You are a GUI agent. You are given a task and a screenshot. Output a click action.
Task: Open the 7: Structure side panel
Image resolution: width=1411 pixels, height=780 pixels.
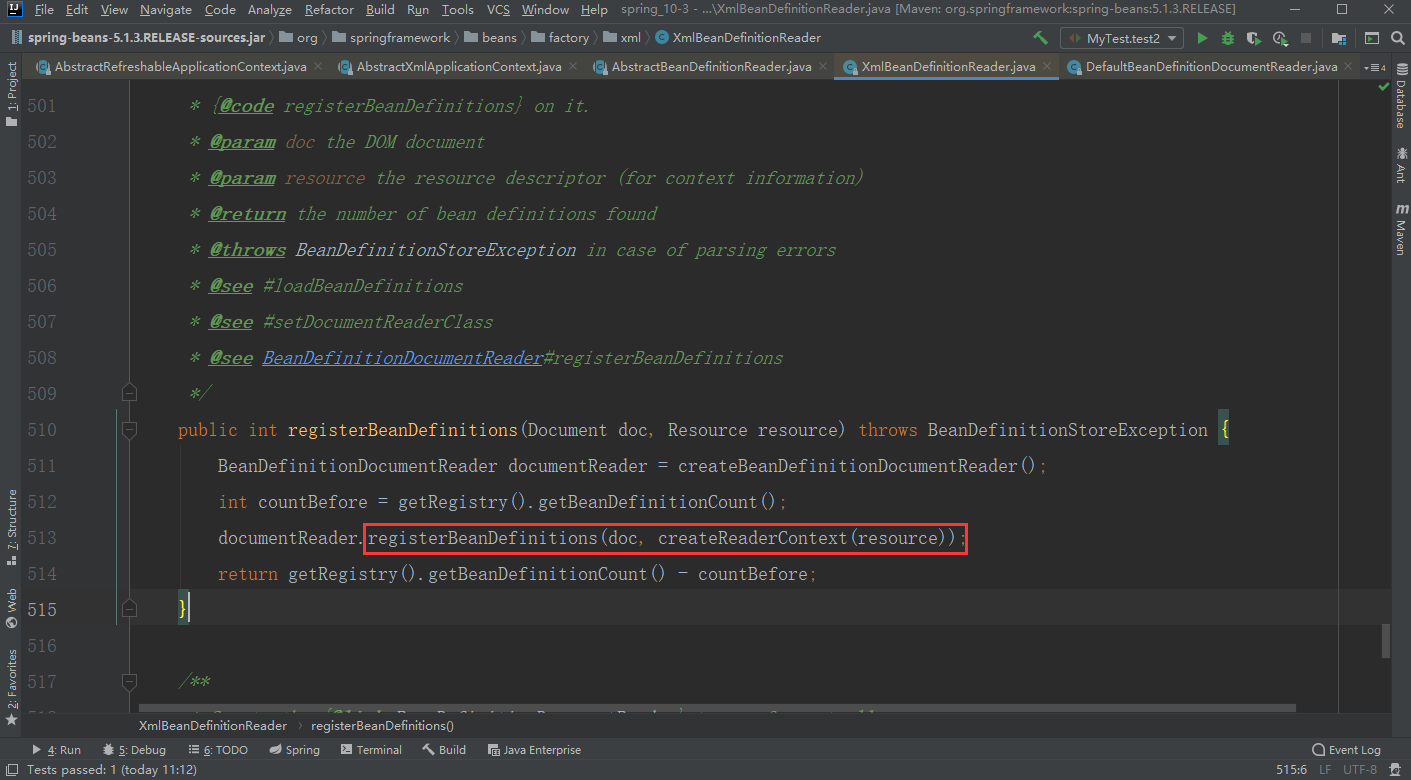(x=11, y=530)
